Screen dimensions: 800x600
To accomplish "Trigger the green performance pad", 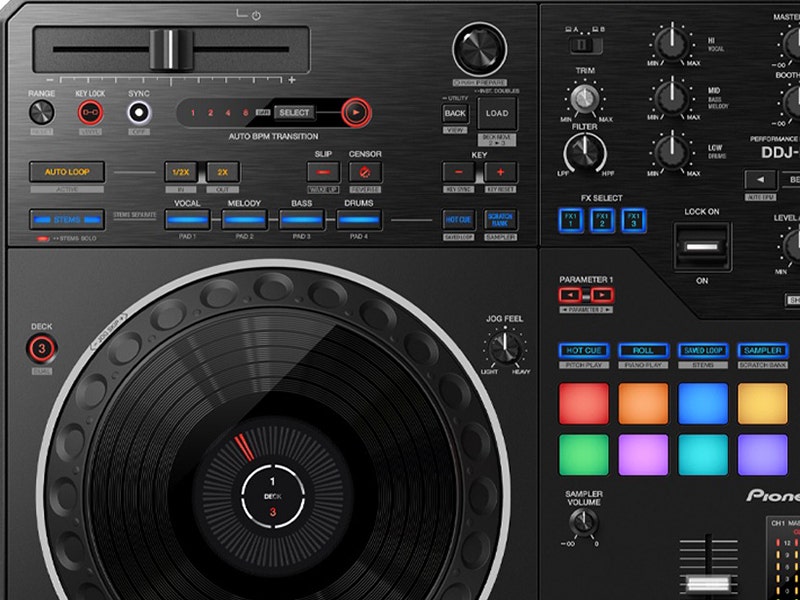I will point(584,455).
